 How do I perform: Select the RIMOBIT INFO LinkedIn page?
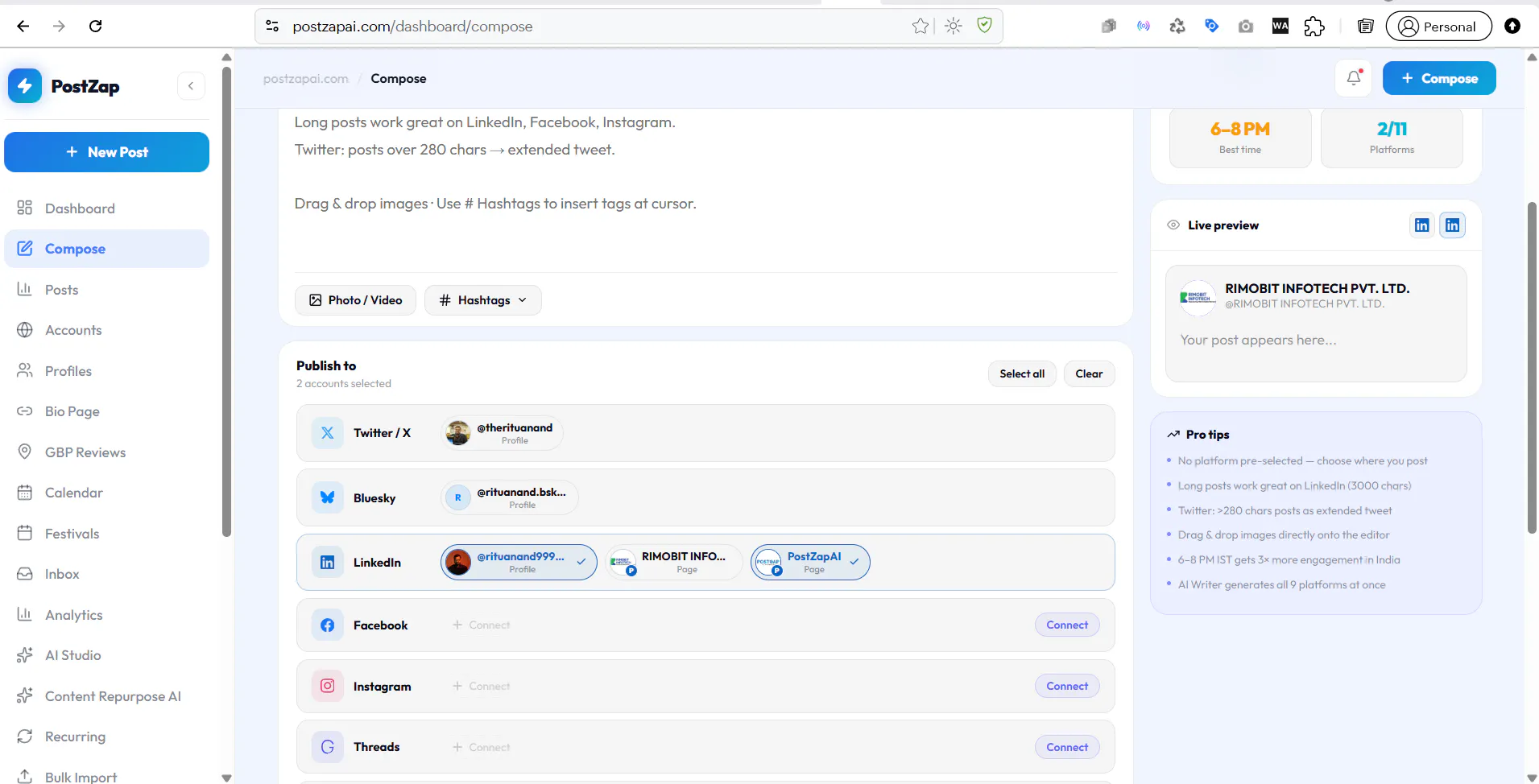coord(673,562)
